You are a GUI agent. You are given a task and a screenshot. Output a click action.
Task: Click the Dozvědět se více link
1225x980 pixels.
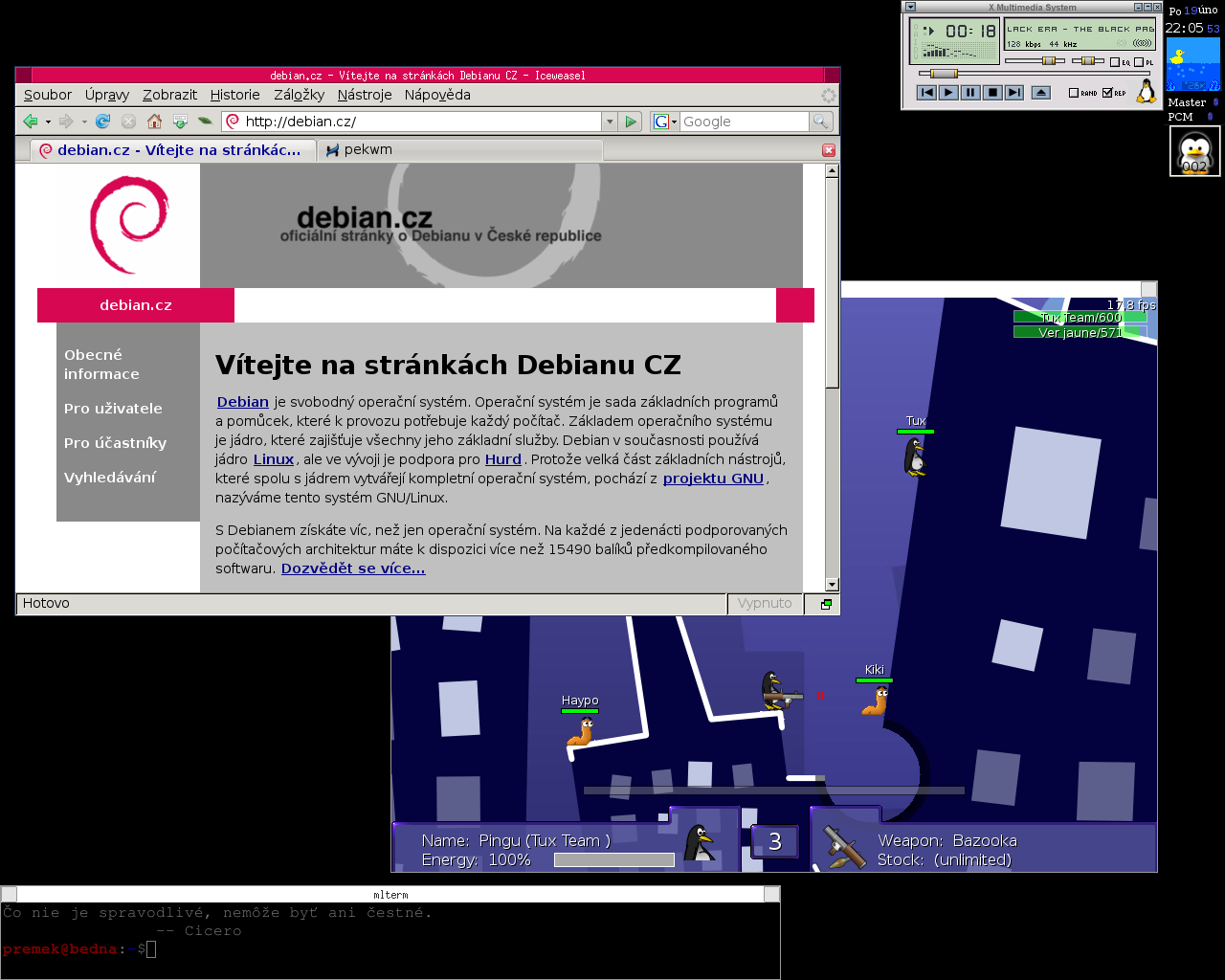pyautogui.click(x=353, y=568)
